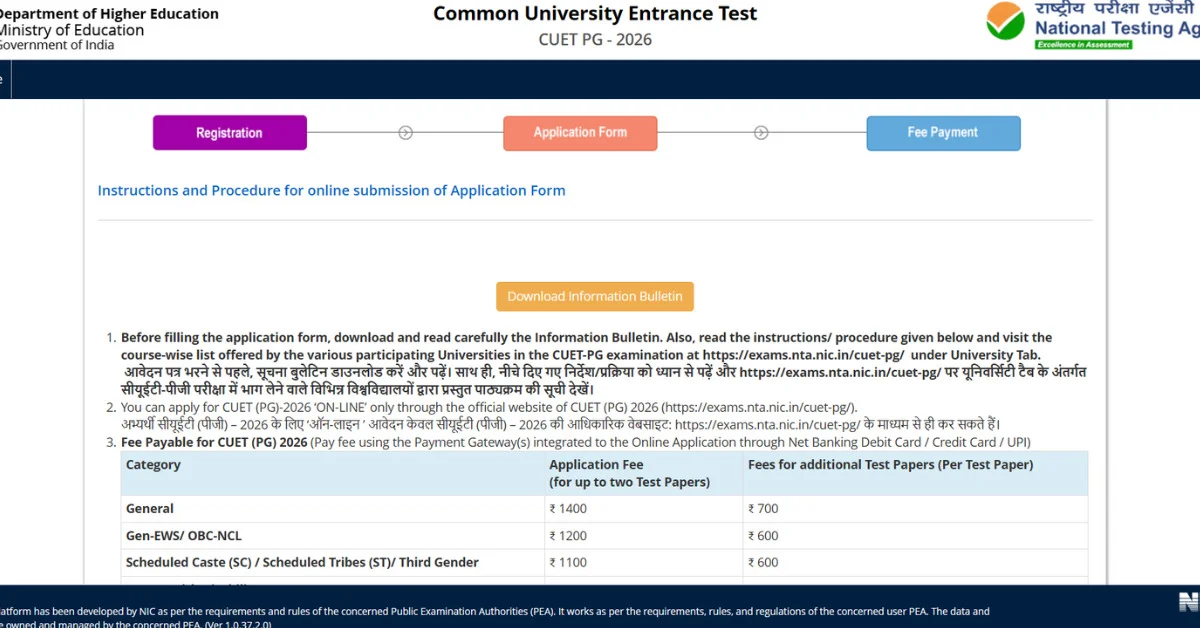Click the Application Fee column header
This screenshot has width=1200, height=628.
pos(629,473)
